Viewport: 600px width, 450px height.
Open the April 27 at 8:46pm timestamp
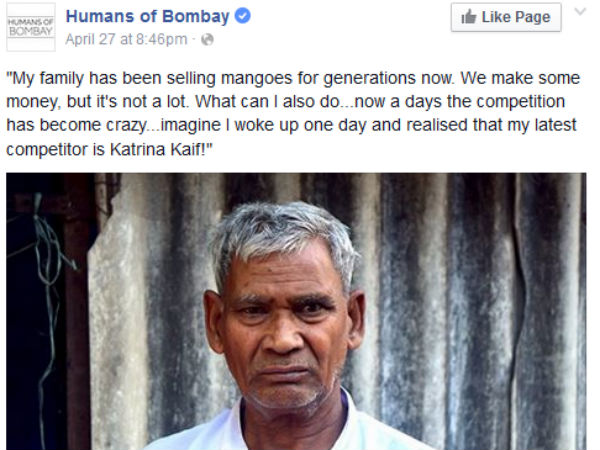(126, 40)
